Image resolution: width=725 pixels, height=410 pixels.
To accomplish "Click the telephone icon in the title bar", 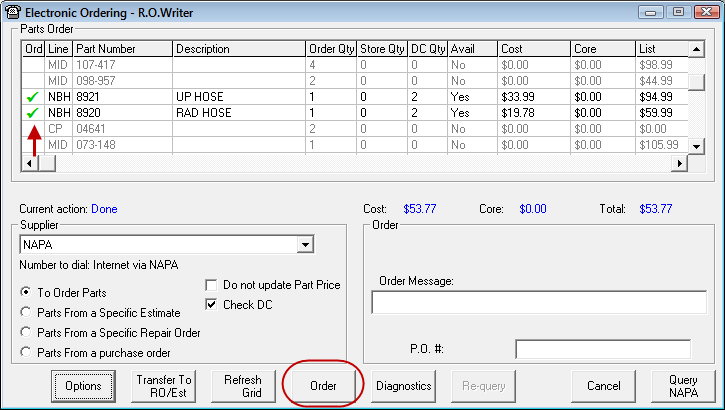I will coord(13,10).
